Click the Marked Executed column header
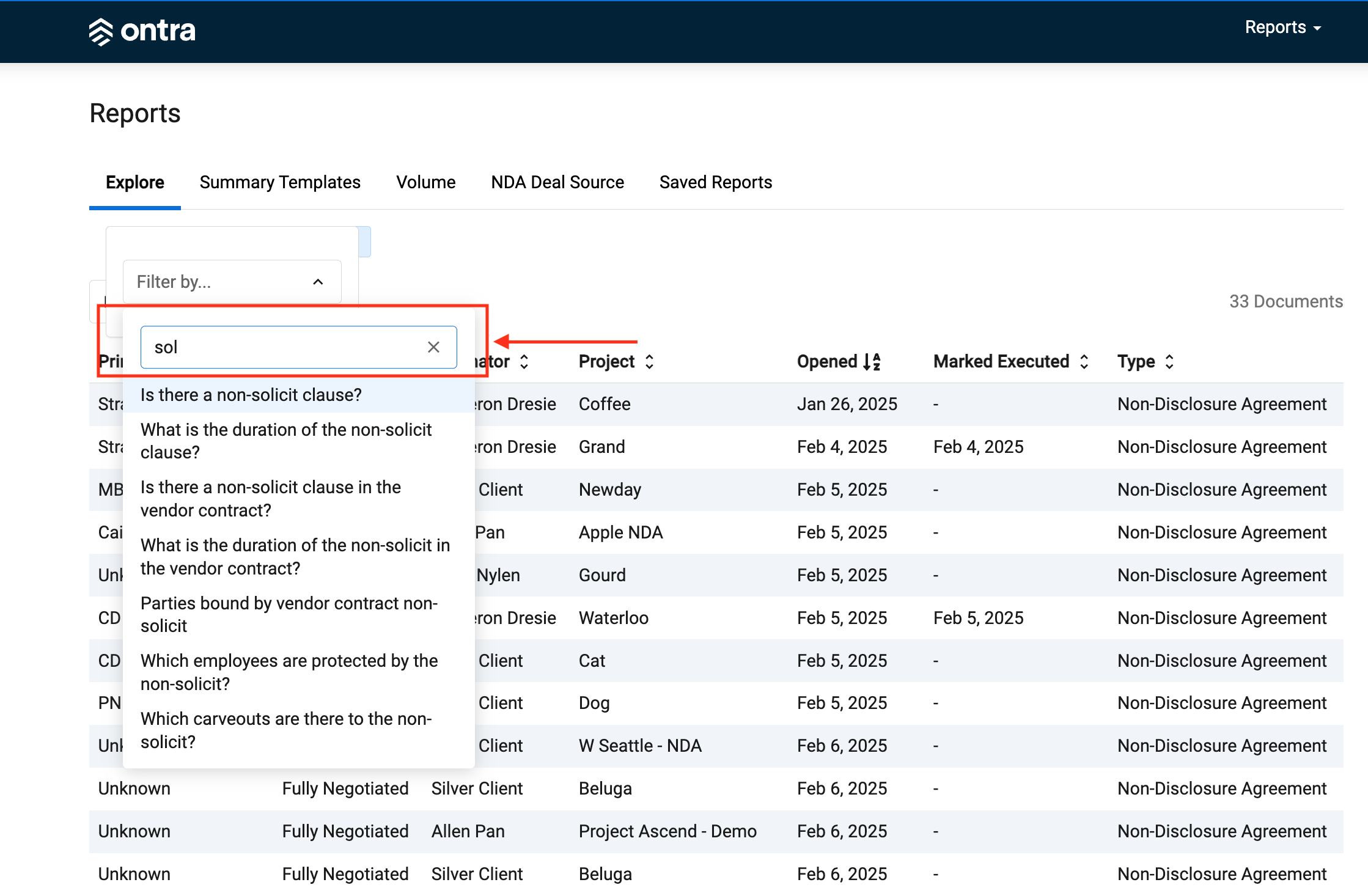1368x896 pixels. (1001, 362)
